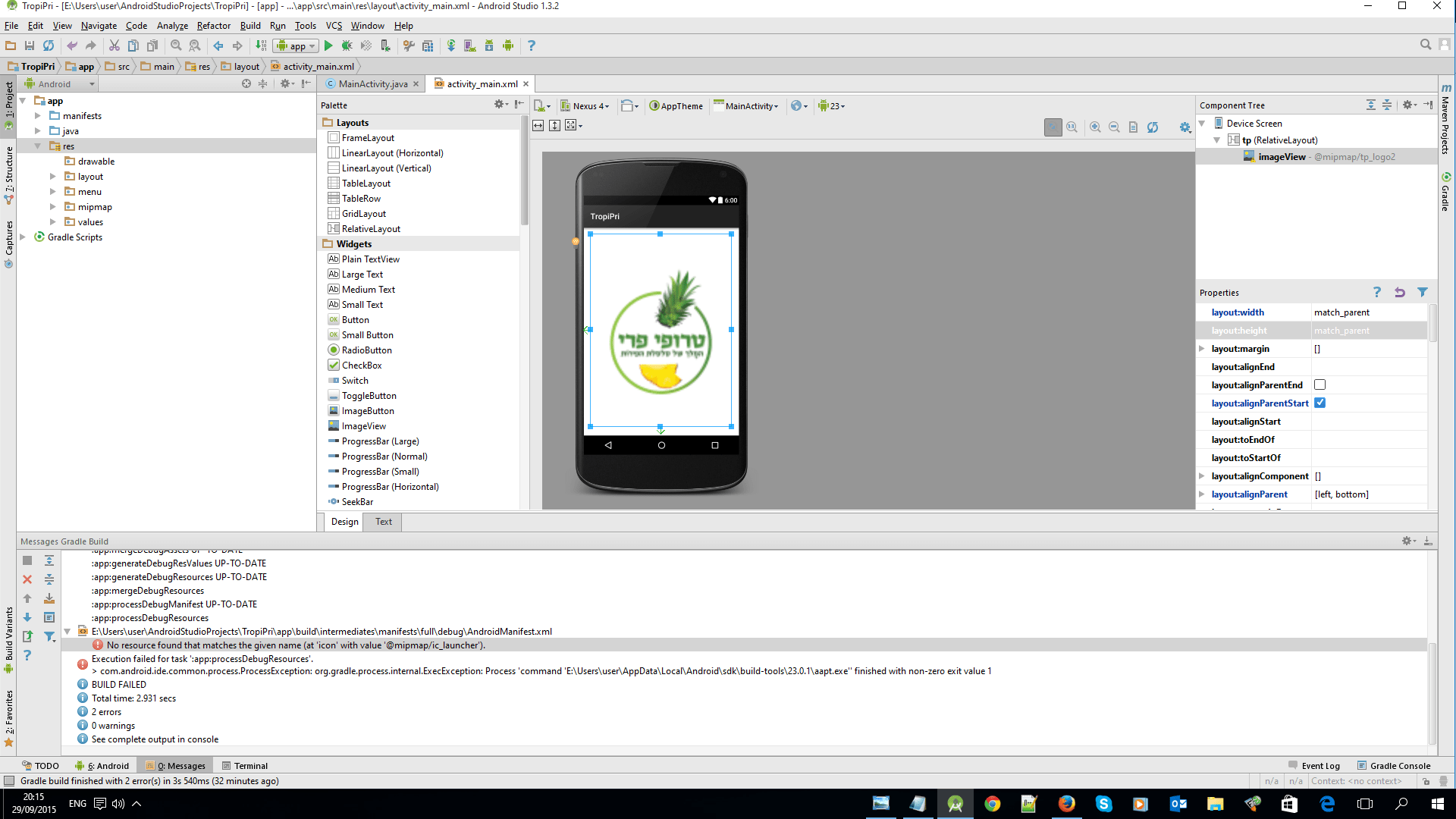
Task: Open the app run configuration dropdown
Action: [x=297, y=45]
